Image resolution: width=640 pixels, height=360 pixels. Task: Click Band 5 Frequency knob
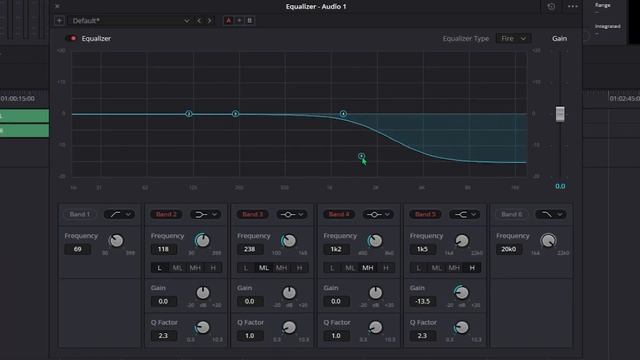point(462,241)
